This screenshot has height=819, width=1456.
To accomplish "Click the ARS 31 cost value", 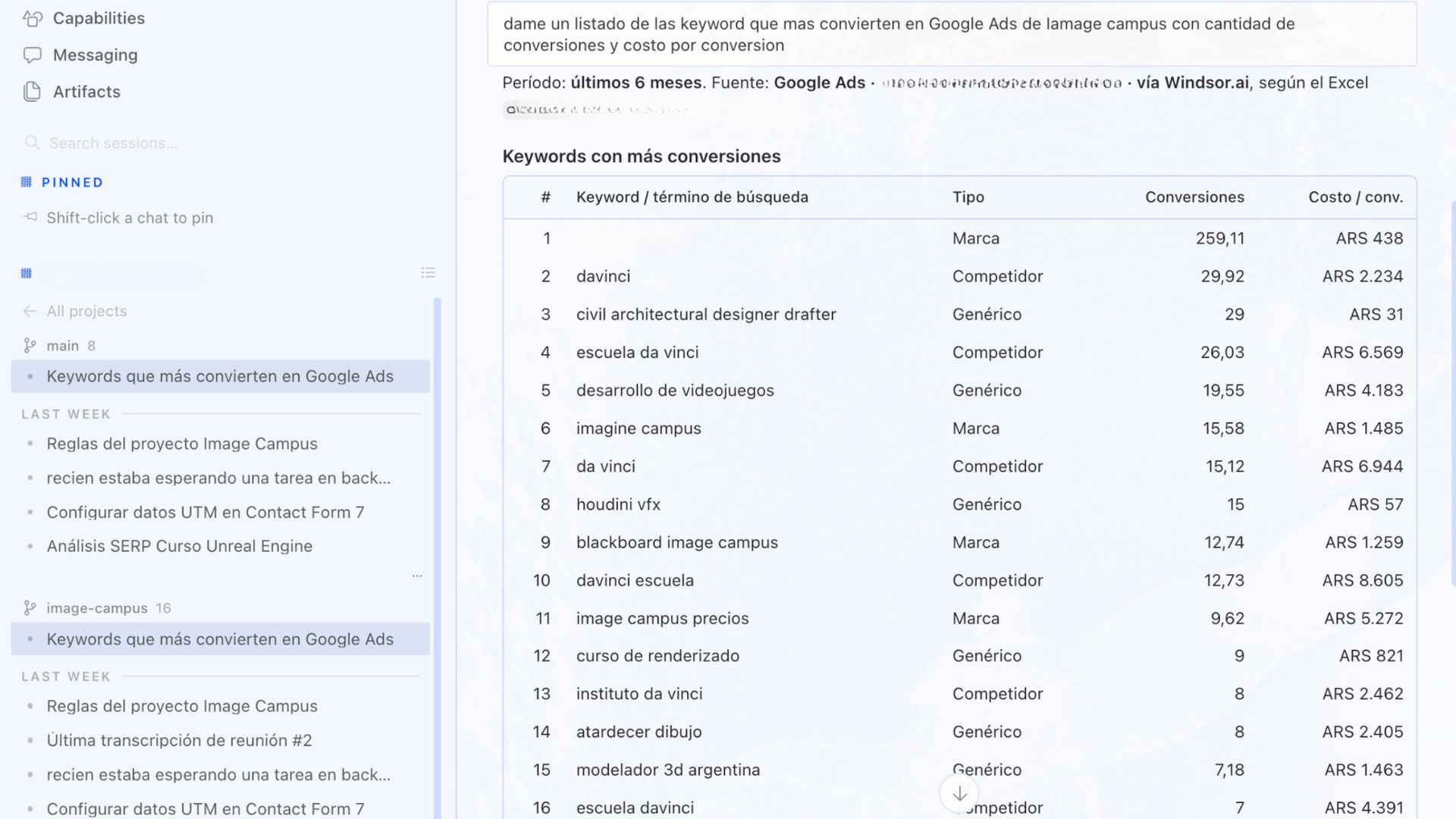I will (x=1376, y=314).
